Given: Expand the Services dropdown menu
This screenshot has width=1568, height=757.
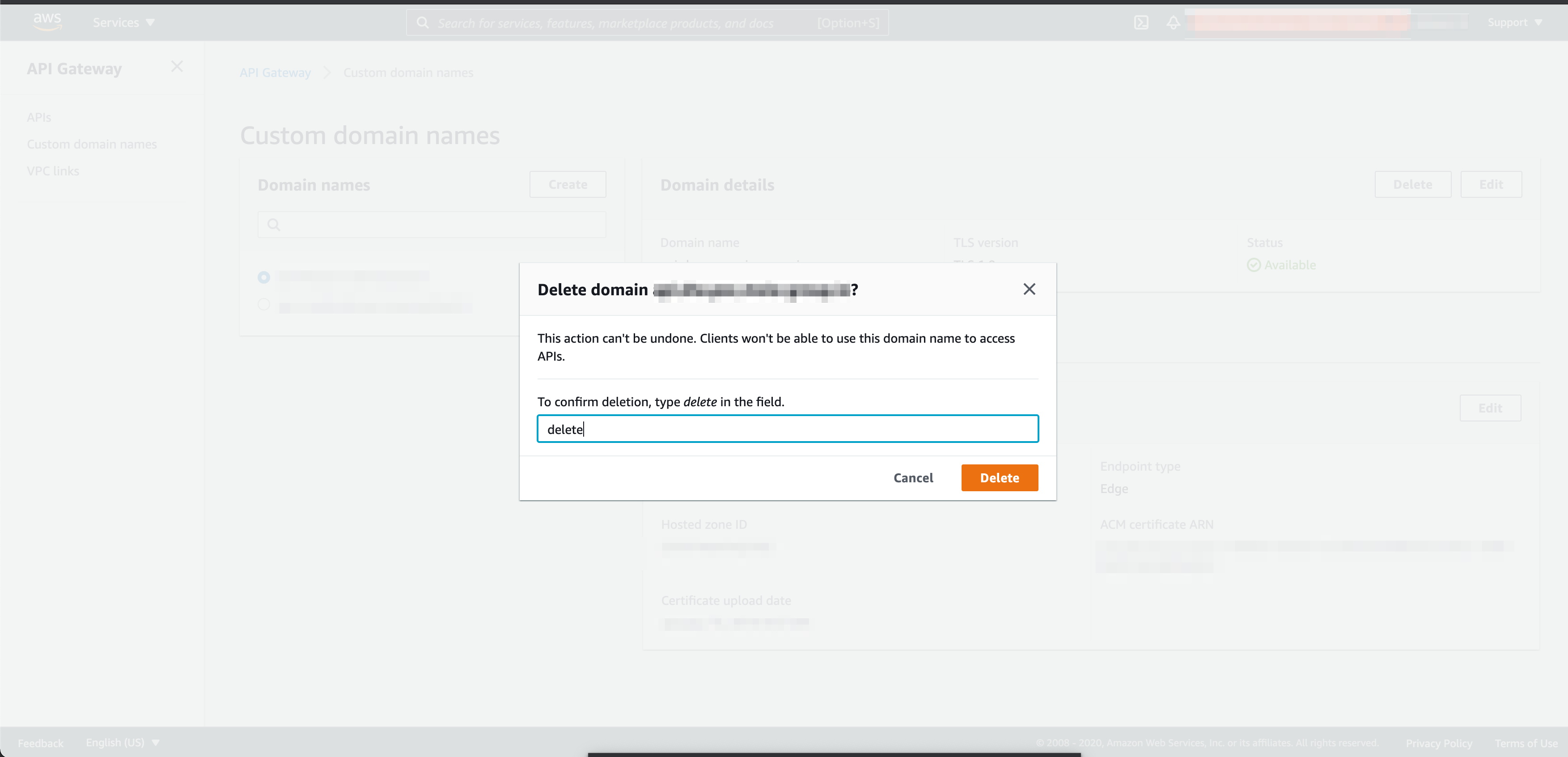Looking at the screenshot, I should (123, 22).
